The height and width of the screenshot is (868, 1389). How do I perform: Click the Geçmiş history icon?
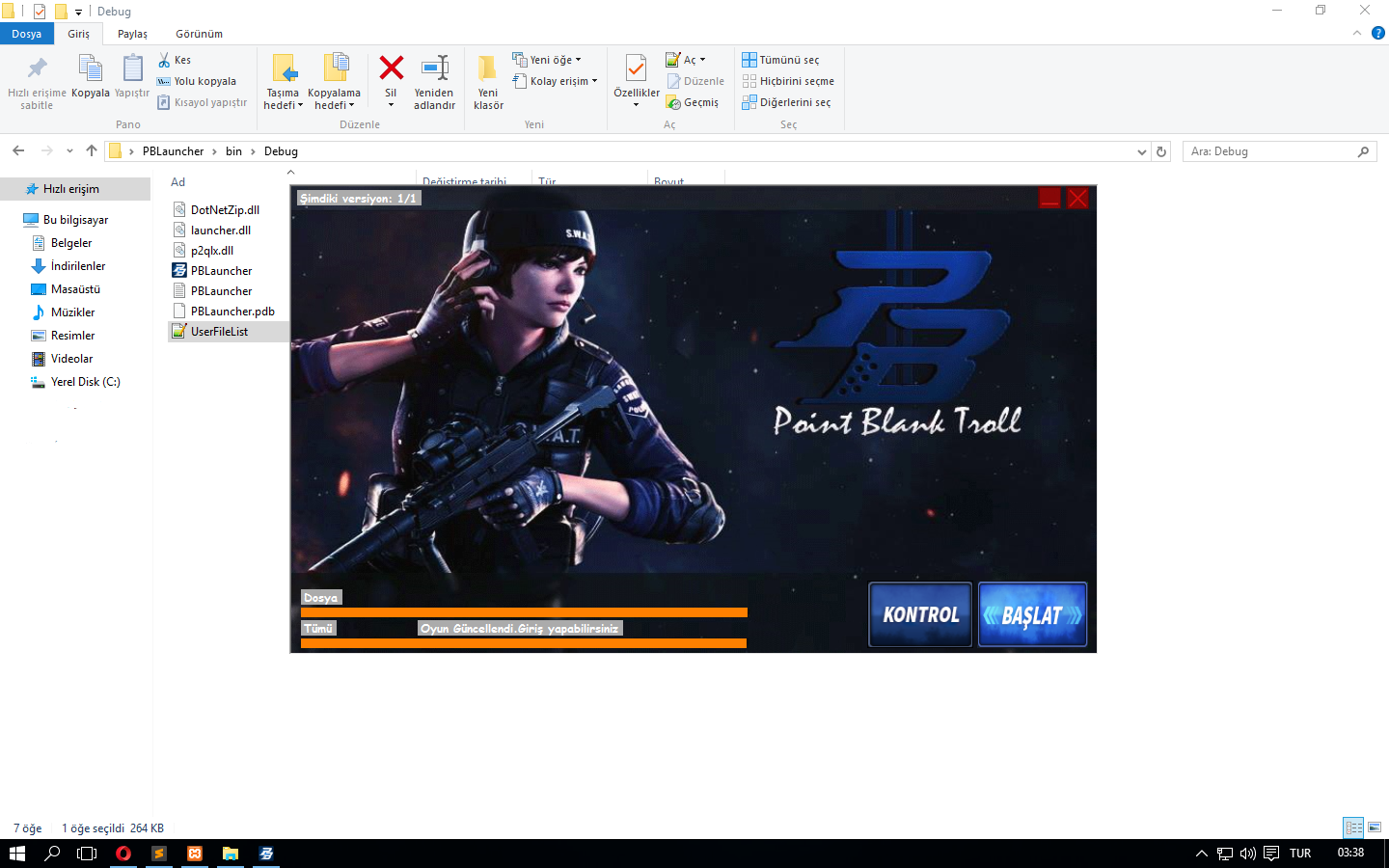pyautogui.click(x=673, y=102)
